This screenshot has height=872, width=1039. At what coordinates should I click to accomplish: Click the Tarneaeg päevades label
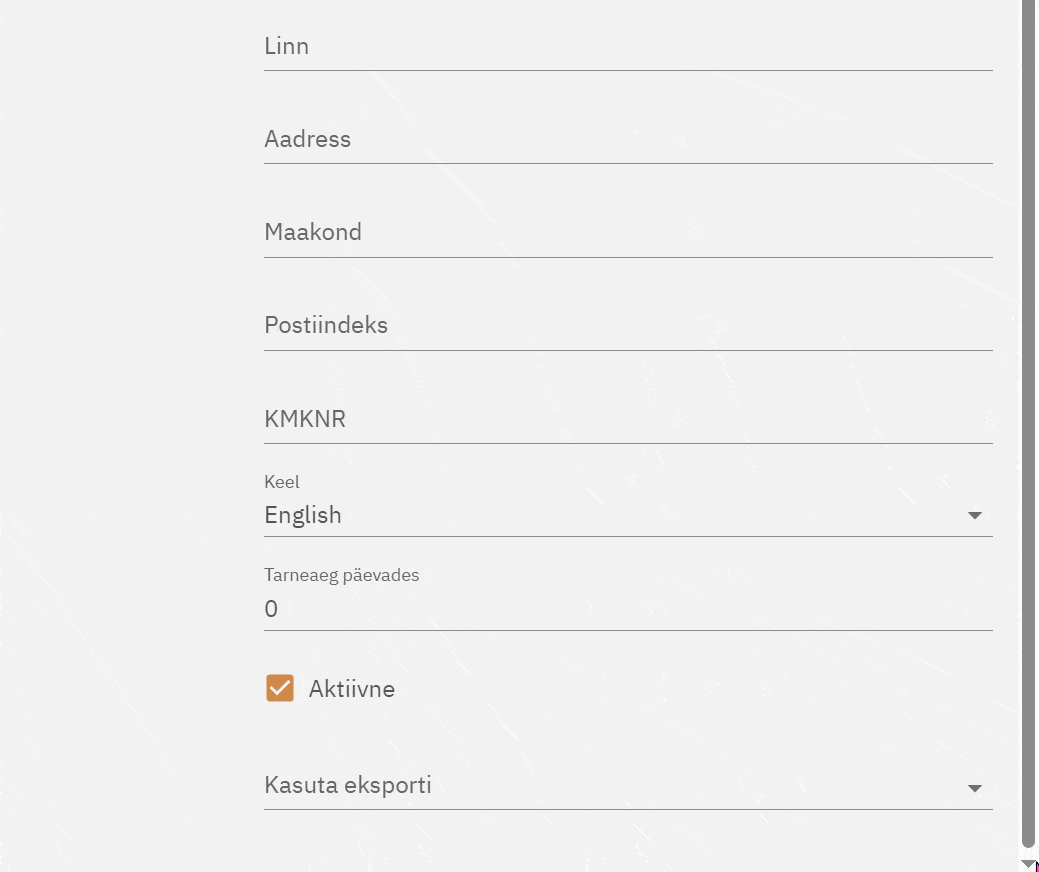click(x=342, y=575)
